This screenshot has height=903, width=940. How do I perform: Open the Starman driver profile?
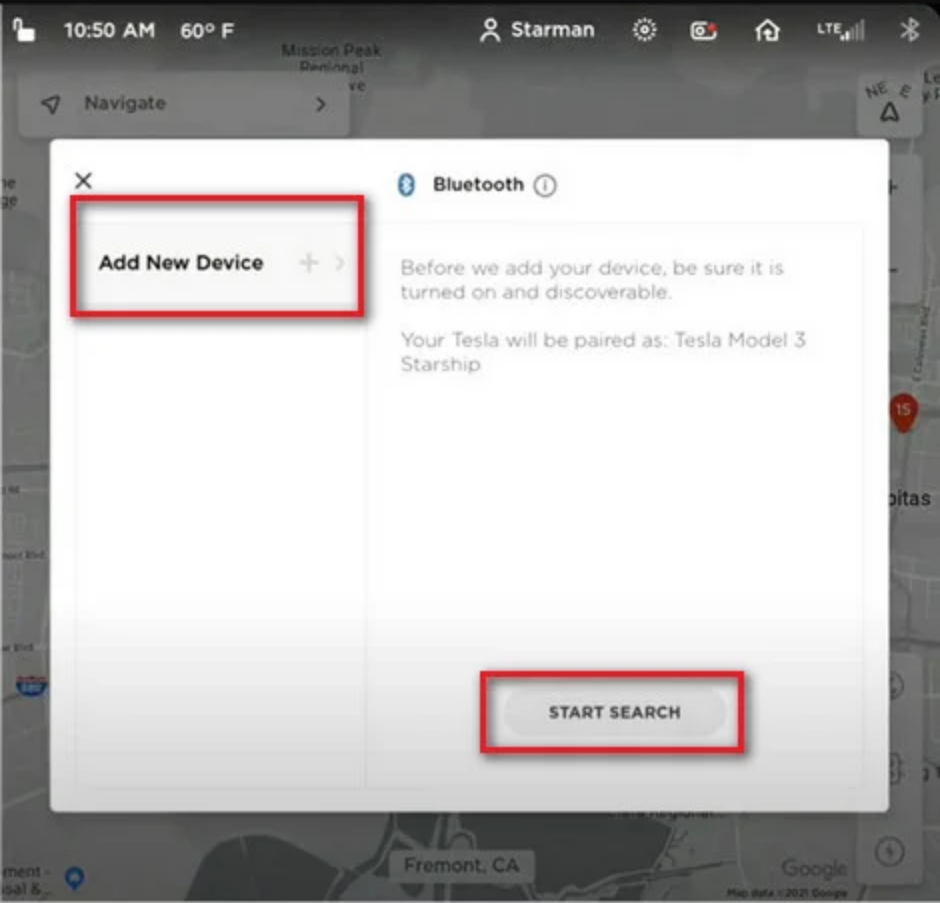tap(537, 30)
